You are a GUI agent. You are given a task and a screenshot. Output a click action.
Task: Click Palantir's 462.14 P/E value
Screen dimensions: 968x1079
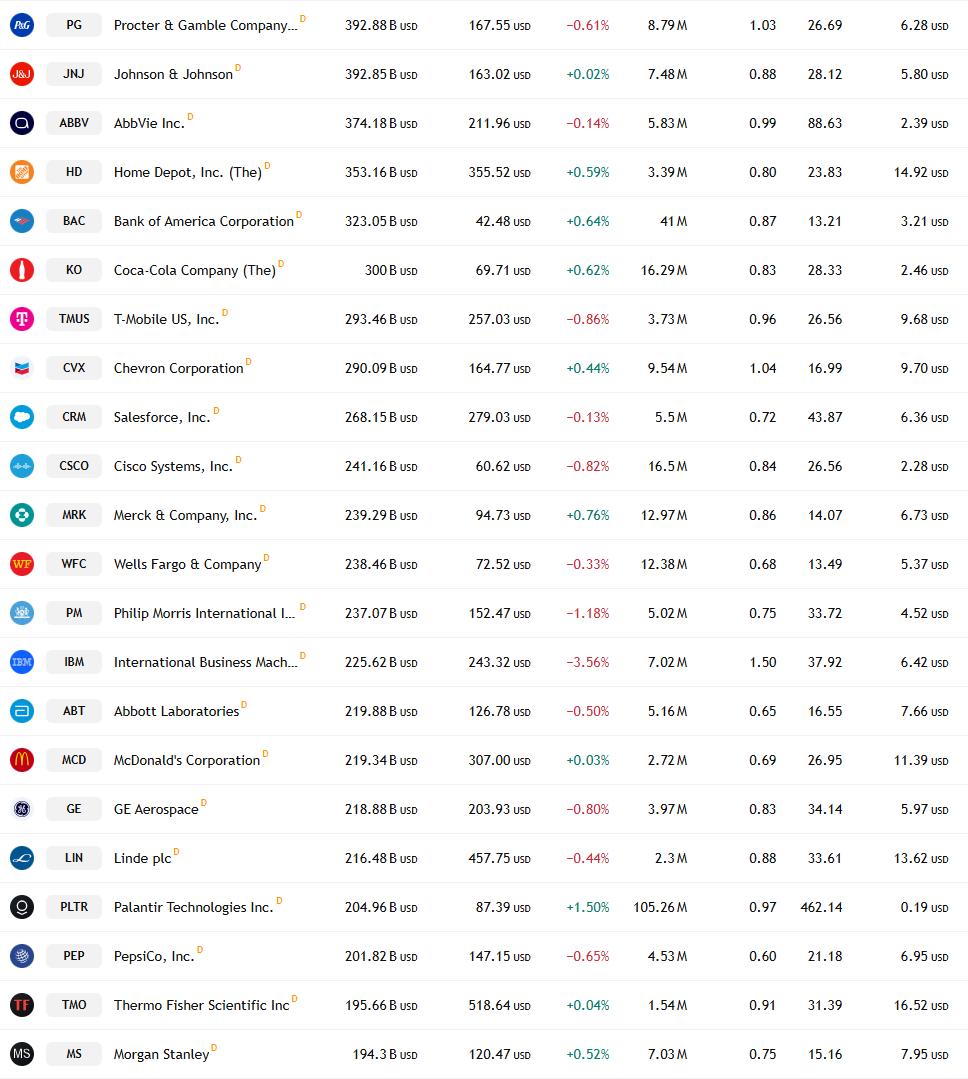(x=821, y=907)
